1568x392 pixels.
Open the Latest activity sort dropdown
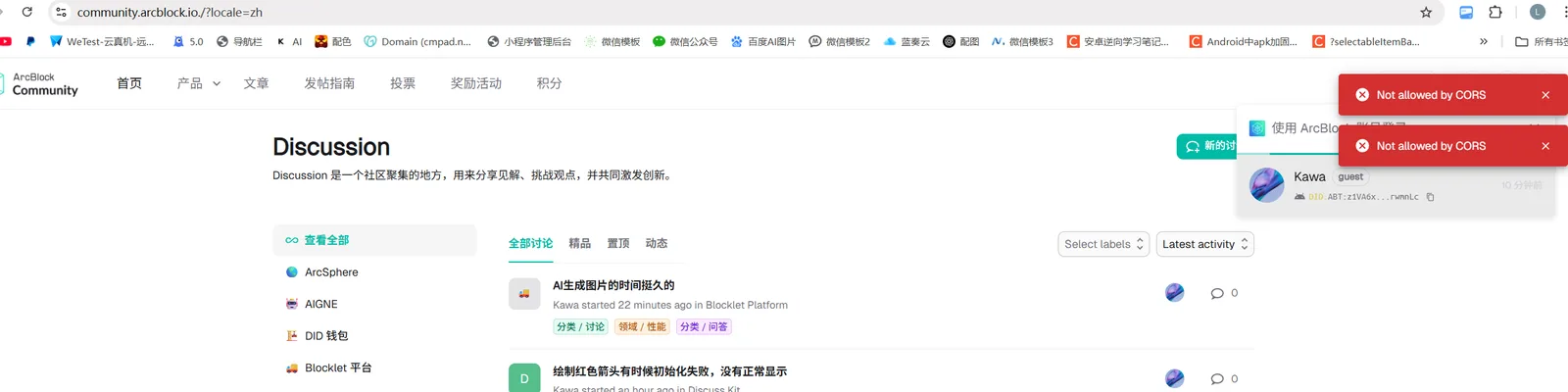(x=1204, y=244)
